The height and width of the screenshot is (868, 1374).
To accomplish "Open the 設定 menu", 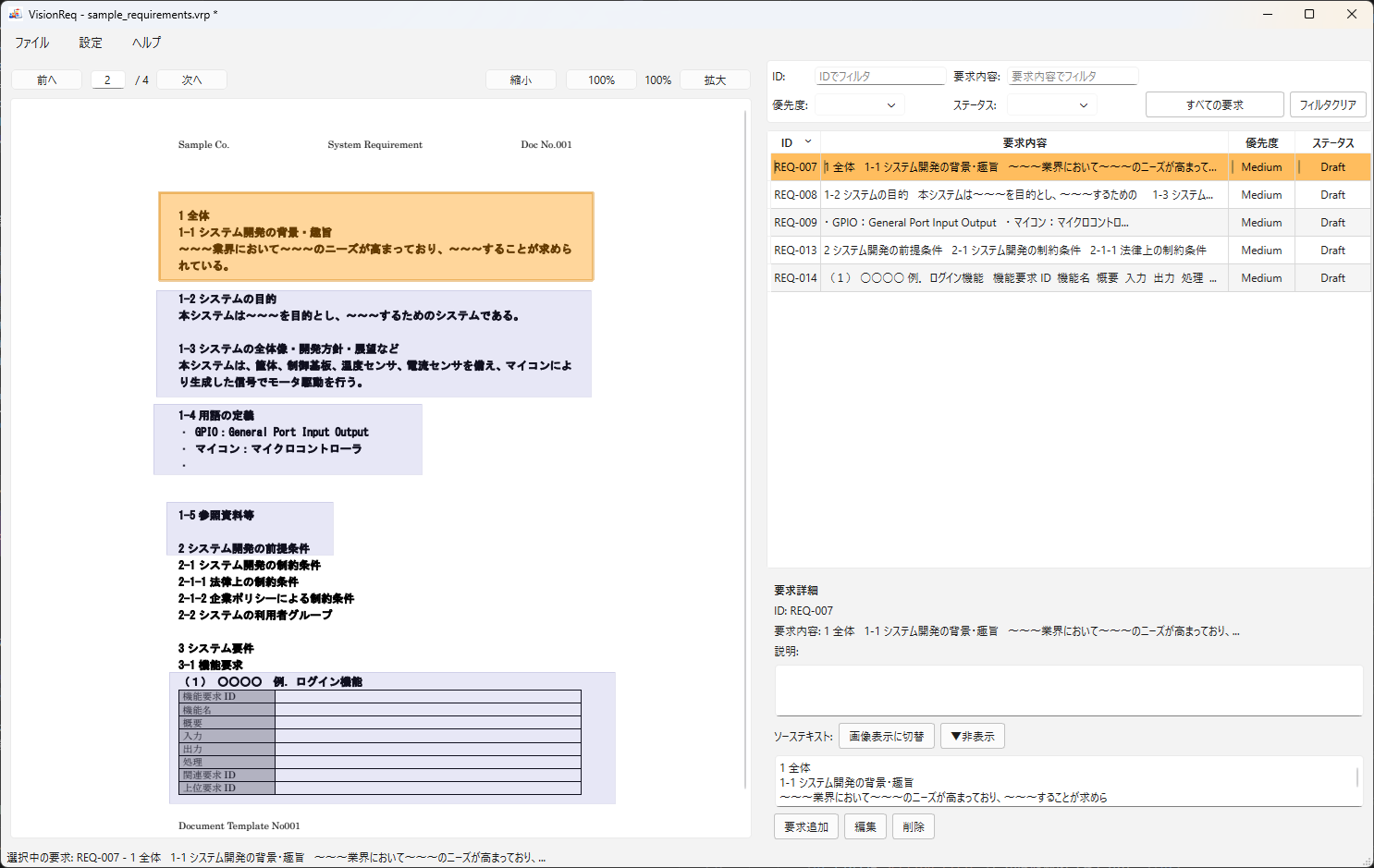I will pos(90,43).
